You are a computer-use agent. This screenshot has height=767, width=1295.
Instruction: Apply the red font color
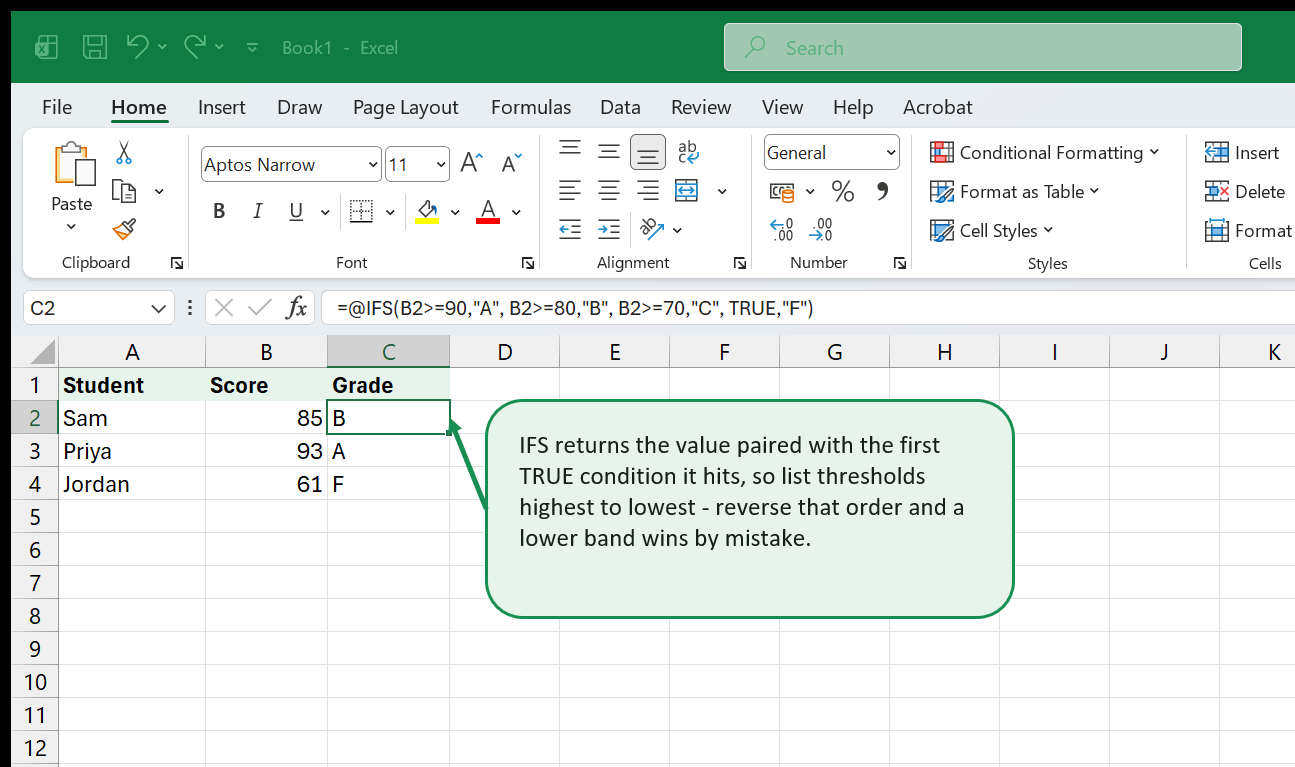(488, 211)
